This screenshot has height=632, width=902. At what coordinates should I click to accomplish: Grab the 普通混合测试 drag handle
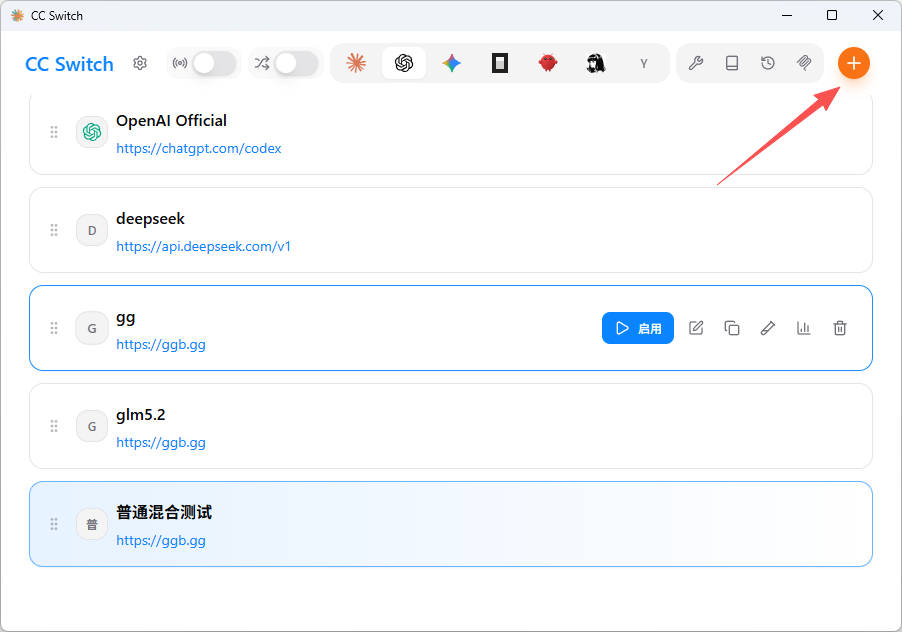coord(54,524)
